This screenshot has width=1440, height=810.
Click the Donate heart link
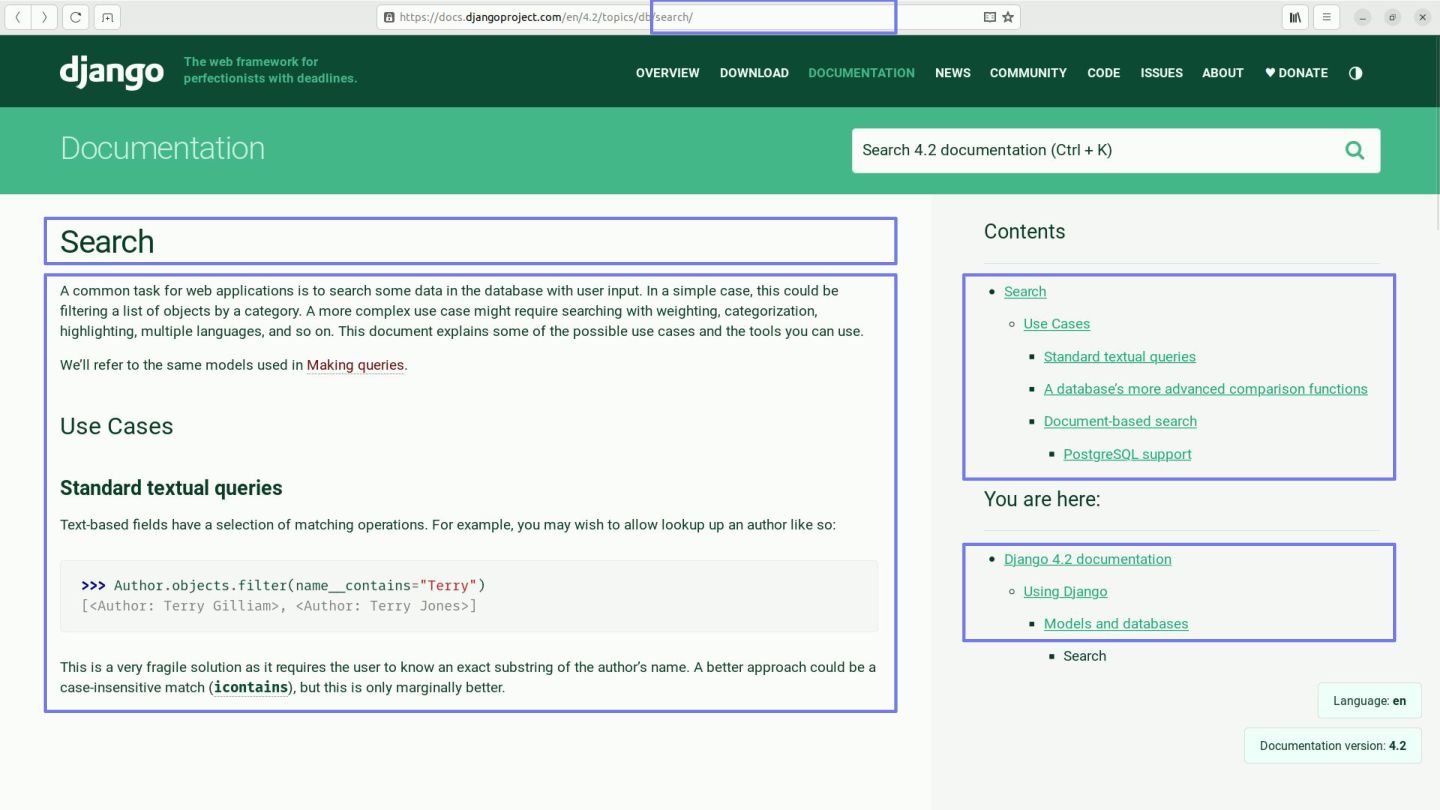pyautogui.click(x=1296, y=73)
